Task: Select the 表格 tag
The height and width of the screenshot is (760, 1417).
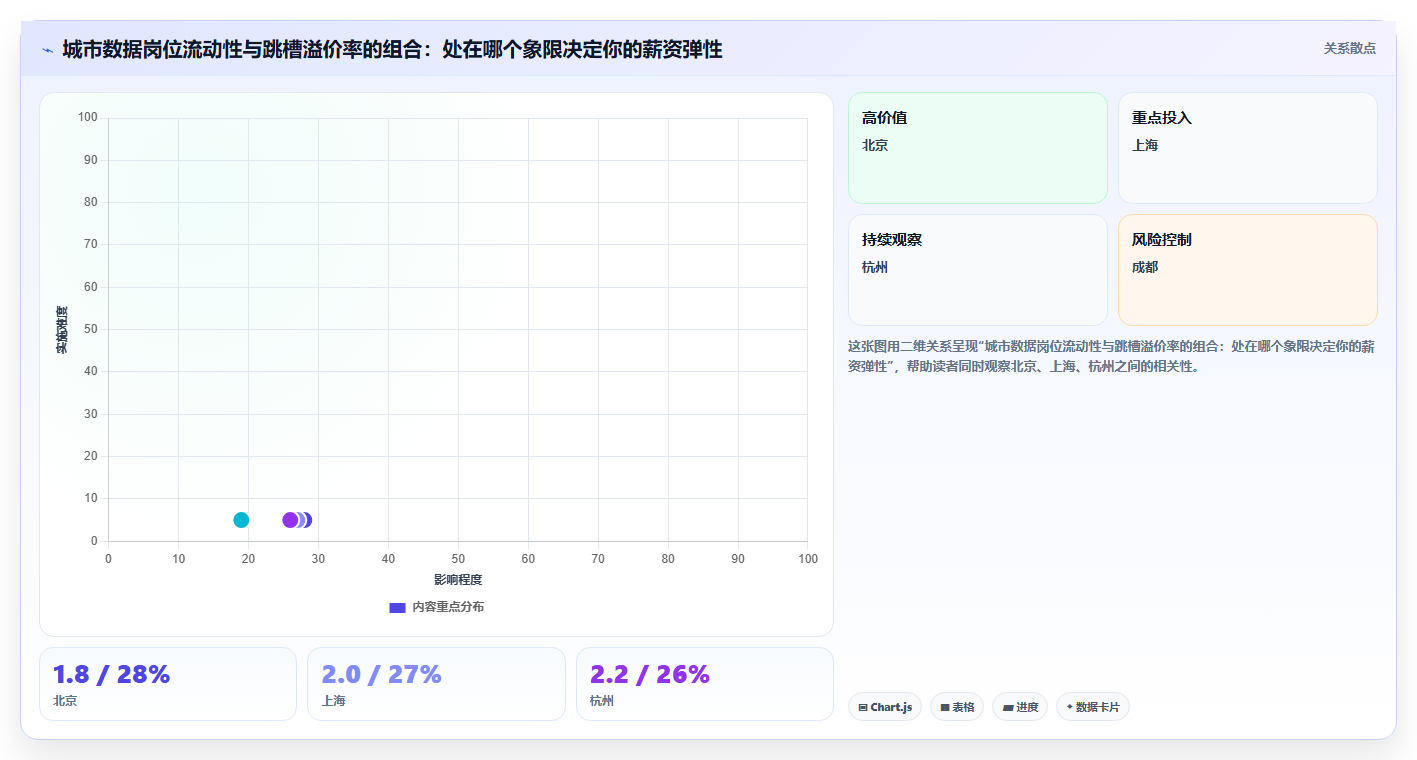Action: point(957,707)
